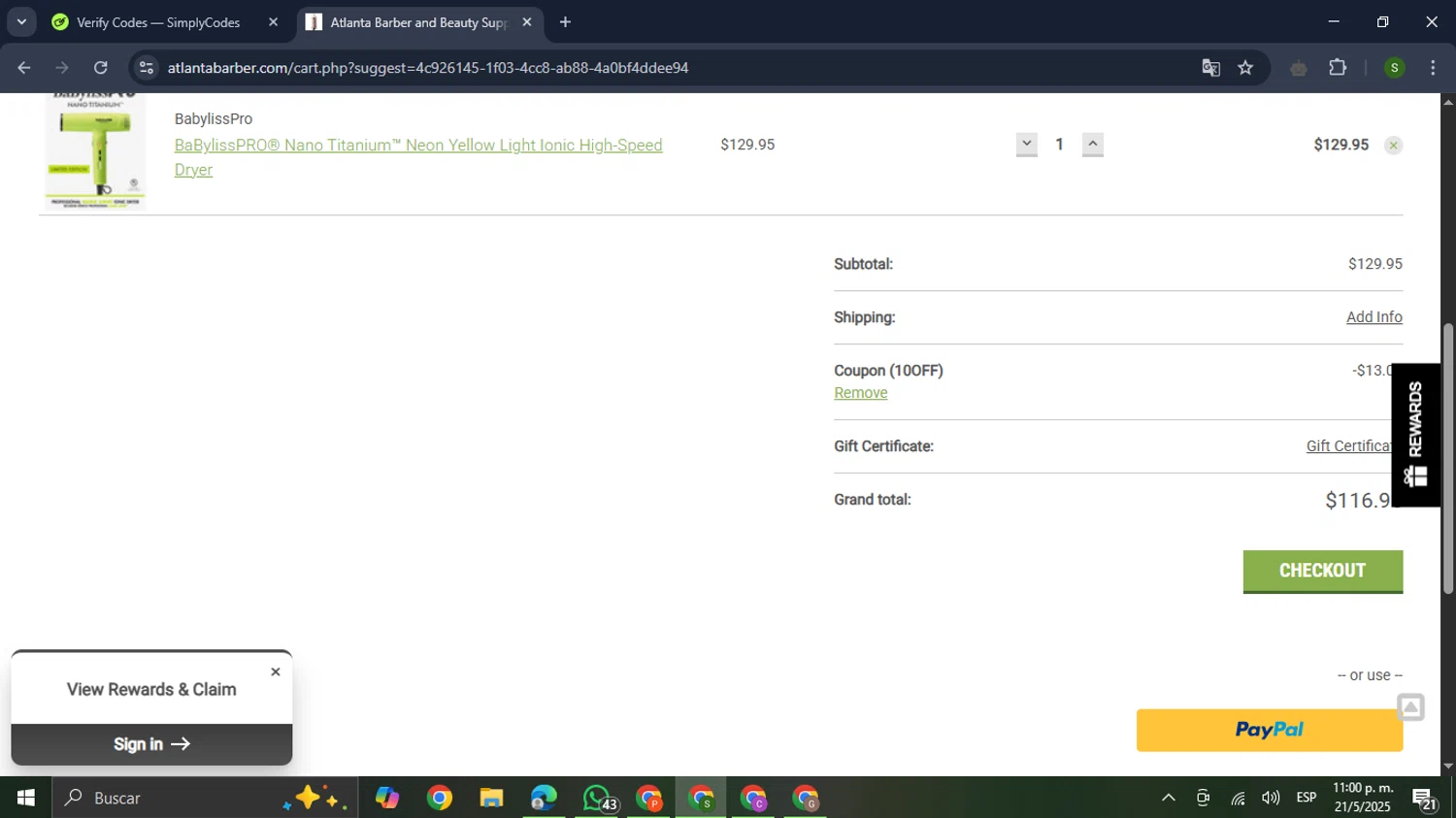Image resolution: width=1456 pixels, height=818 pixels.
Task: Open Copilot from the taskbar
Action: [387, 798]
